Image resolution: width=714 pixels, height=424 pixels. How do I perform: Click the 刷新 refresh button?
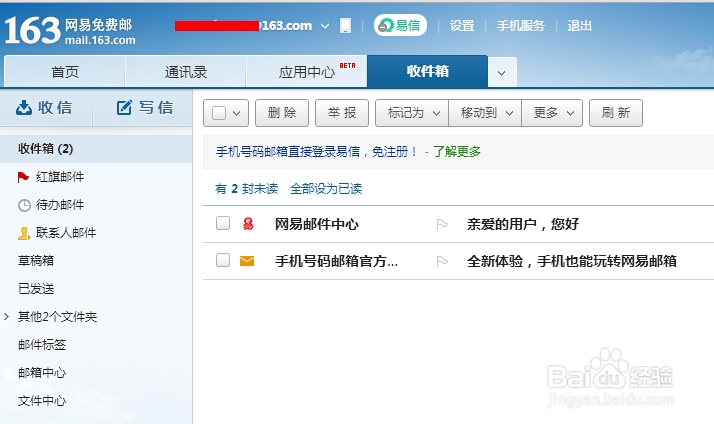tap(616, 112)
